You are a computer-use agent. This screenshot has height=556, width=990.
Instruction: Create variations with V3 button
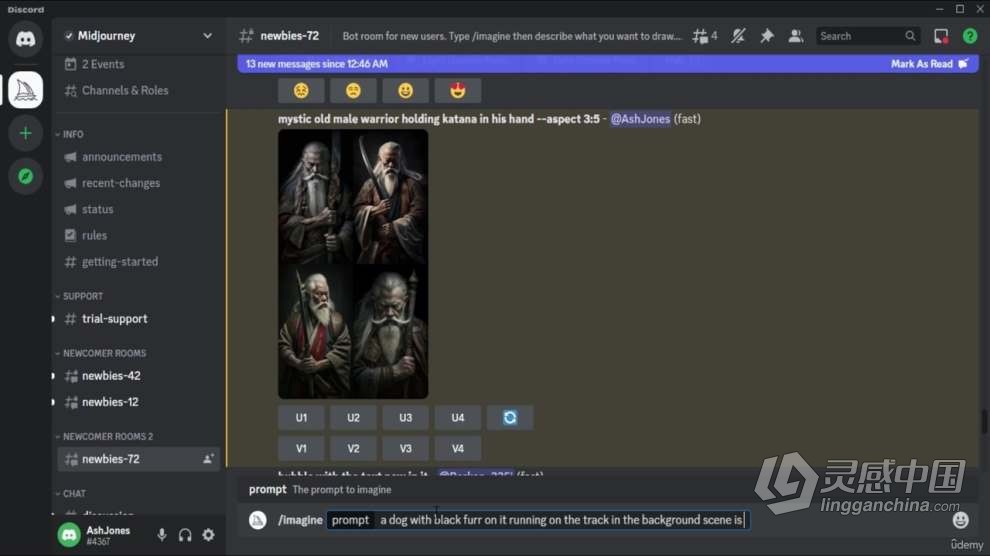tap(405, 449)
